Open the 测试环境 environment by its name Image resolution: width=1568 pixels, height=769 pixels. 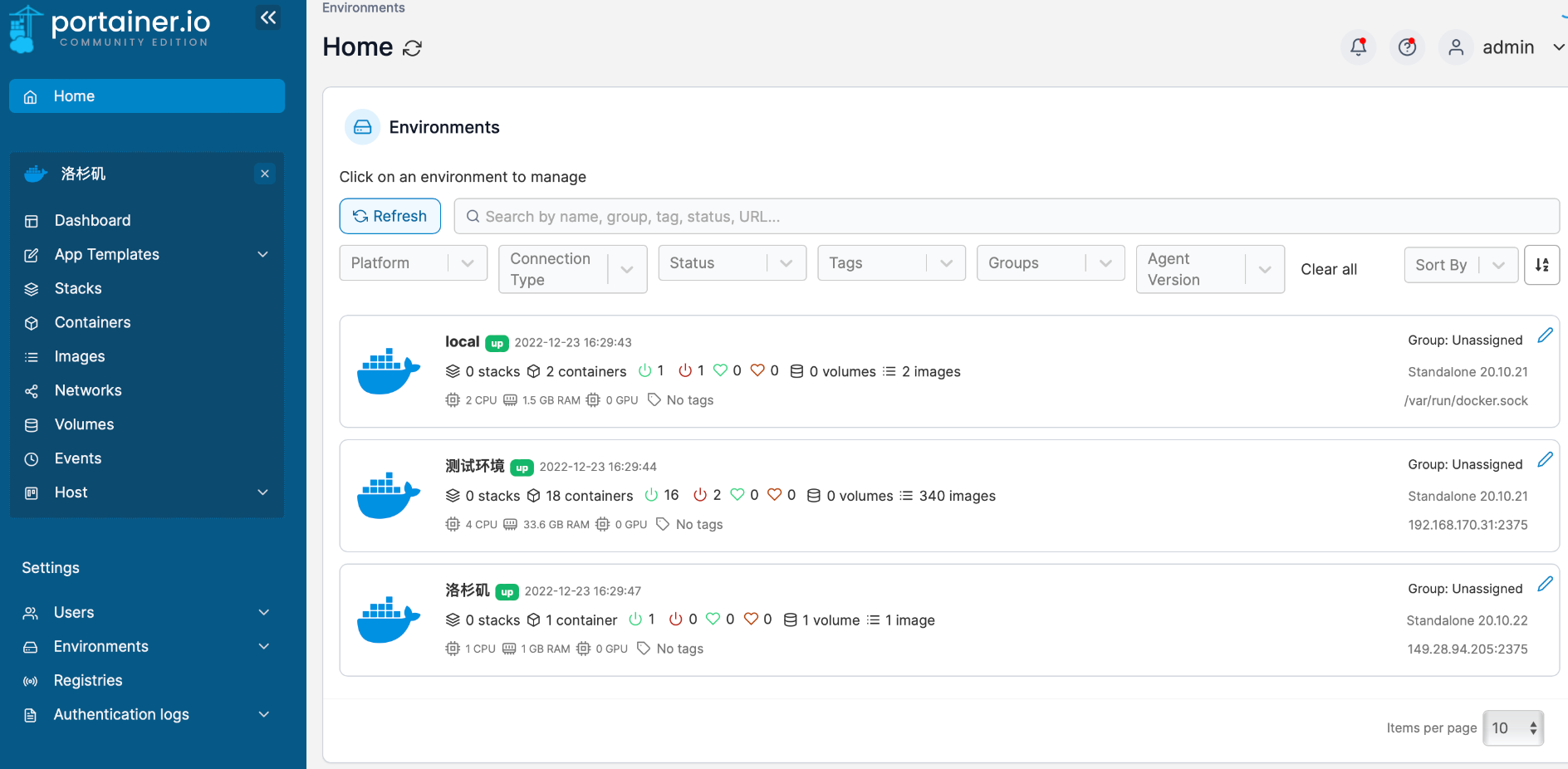click(x=475, y=466)
